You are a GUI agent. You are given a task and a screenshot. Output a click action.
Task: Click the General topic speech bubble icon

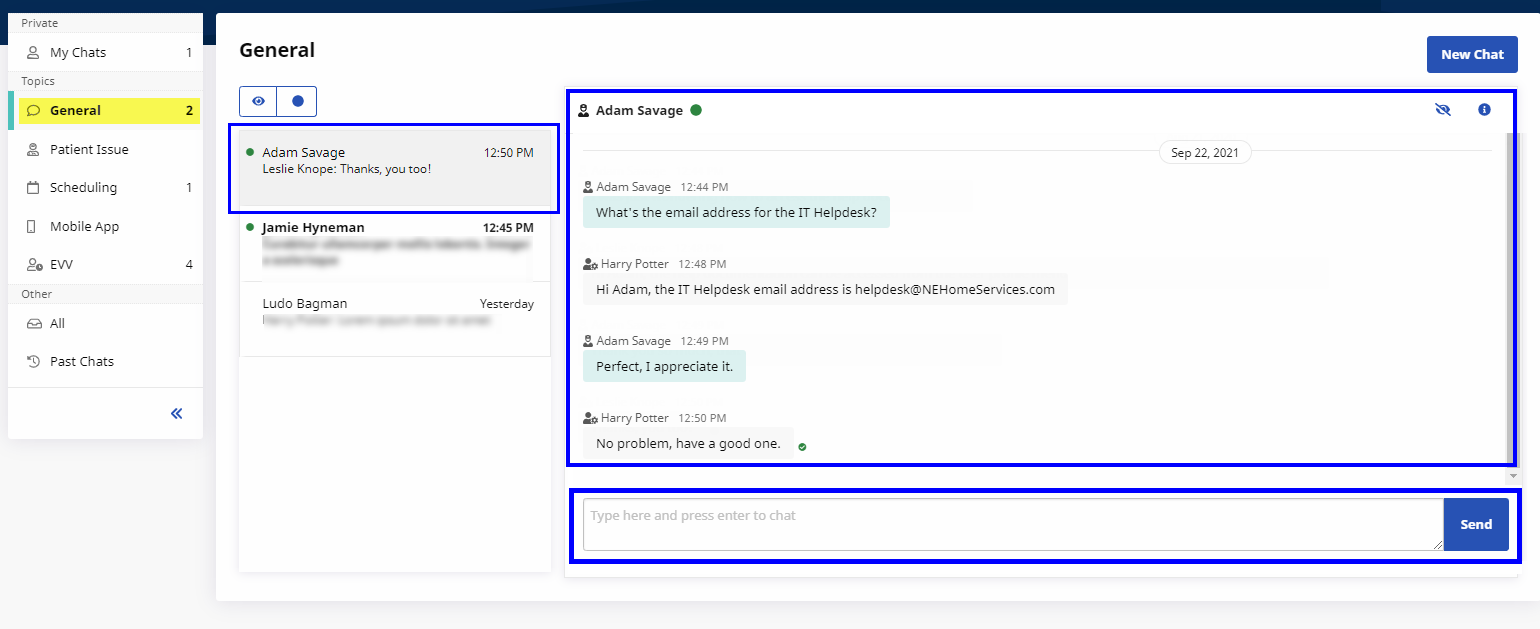click(33, 111)
